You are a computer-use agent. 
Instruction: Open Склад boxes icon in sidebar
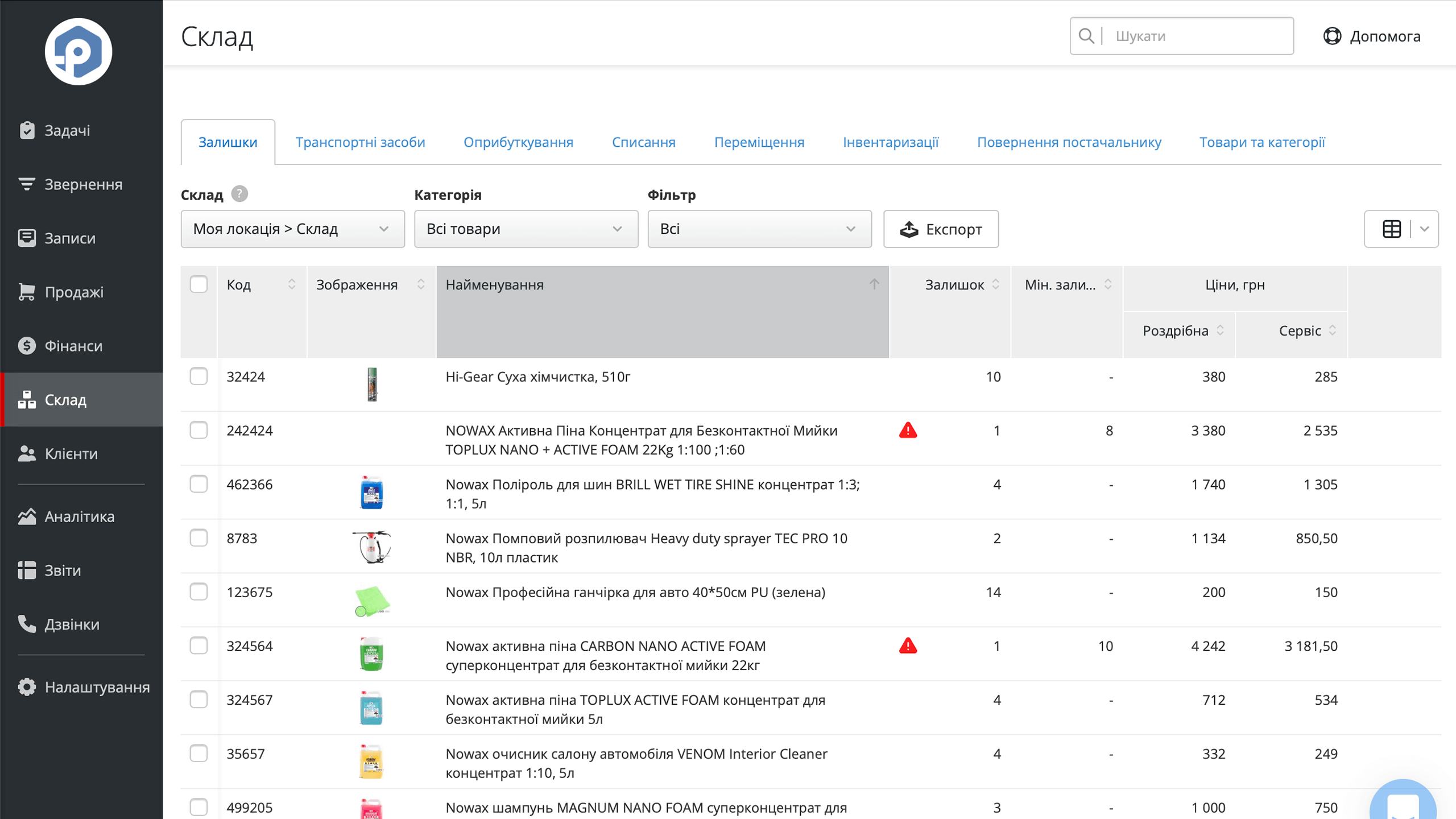pyautogui.click(x=27, y=400)
